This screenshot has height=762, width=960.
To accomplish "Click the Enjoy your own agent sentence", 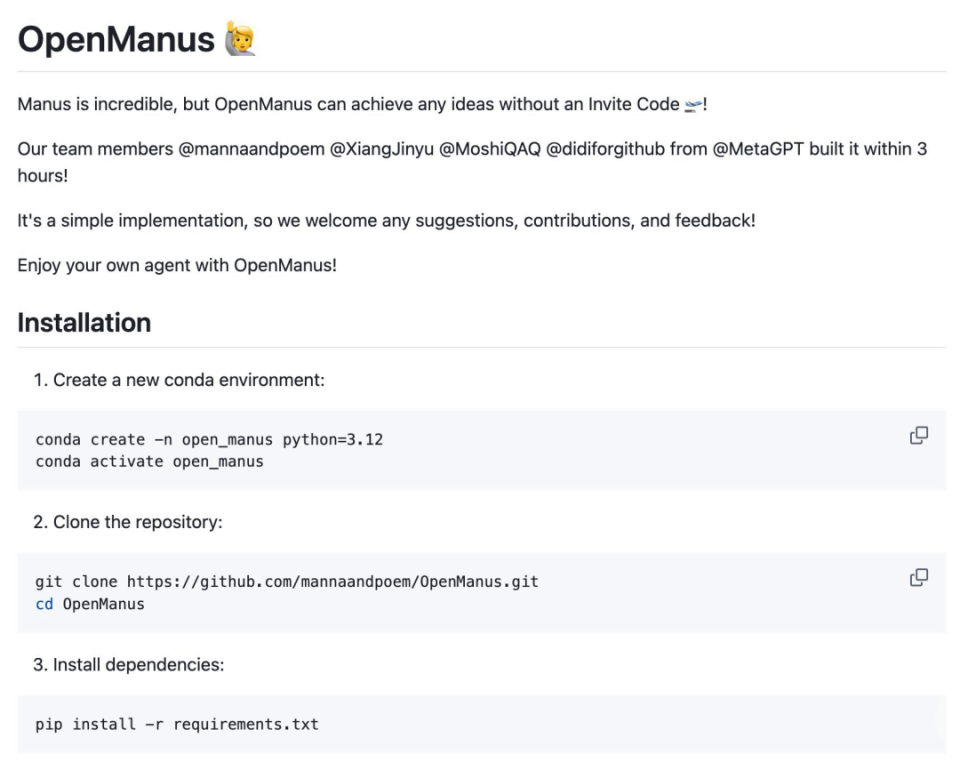I will 177,266.
